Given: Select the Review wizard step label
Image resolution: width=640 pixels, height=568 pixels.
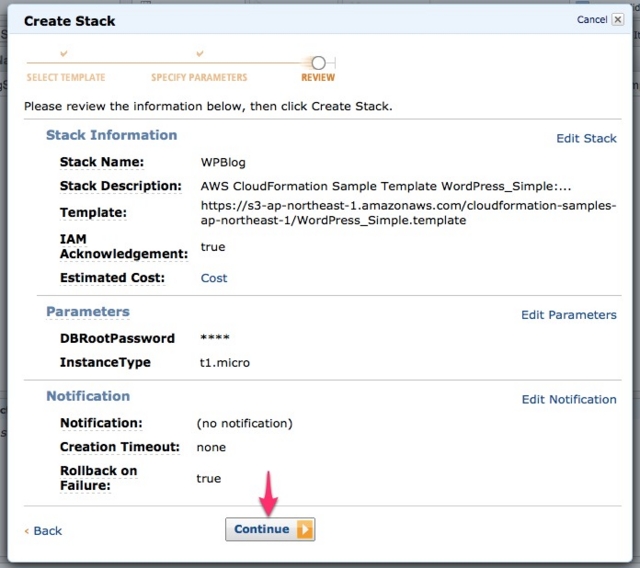Looking at the screenshot, I should click(x=318, y=77).
